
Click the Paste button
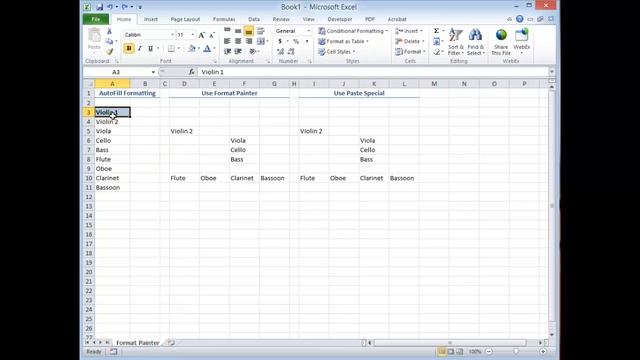94,39
